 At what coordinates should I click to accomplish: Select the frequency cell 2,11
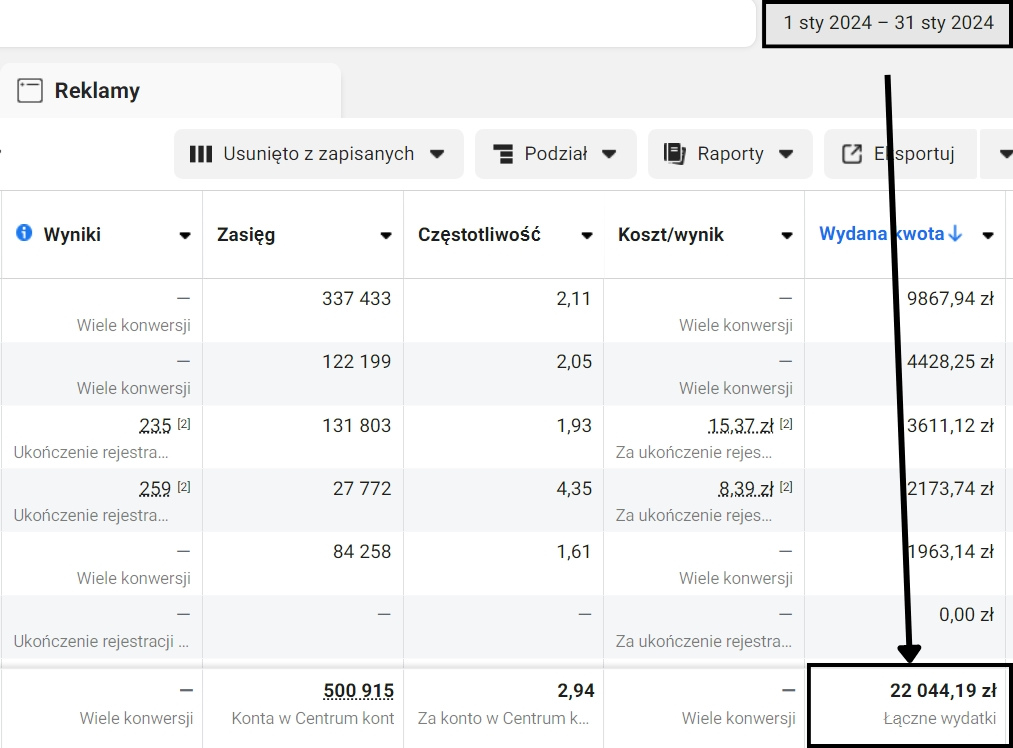pos(574,299)
